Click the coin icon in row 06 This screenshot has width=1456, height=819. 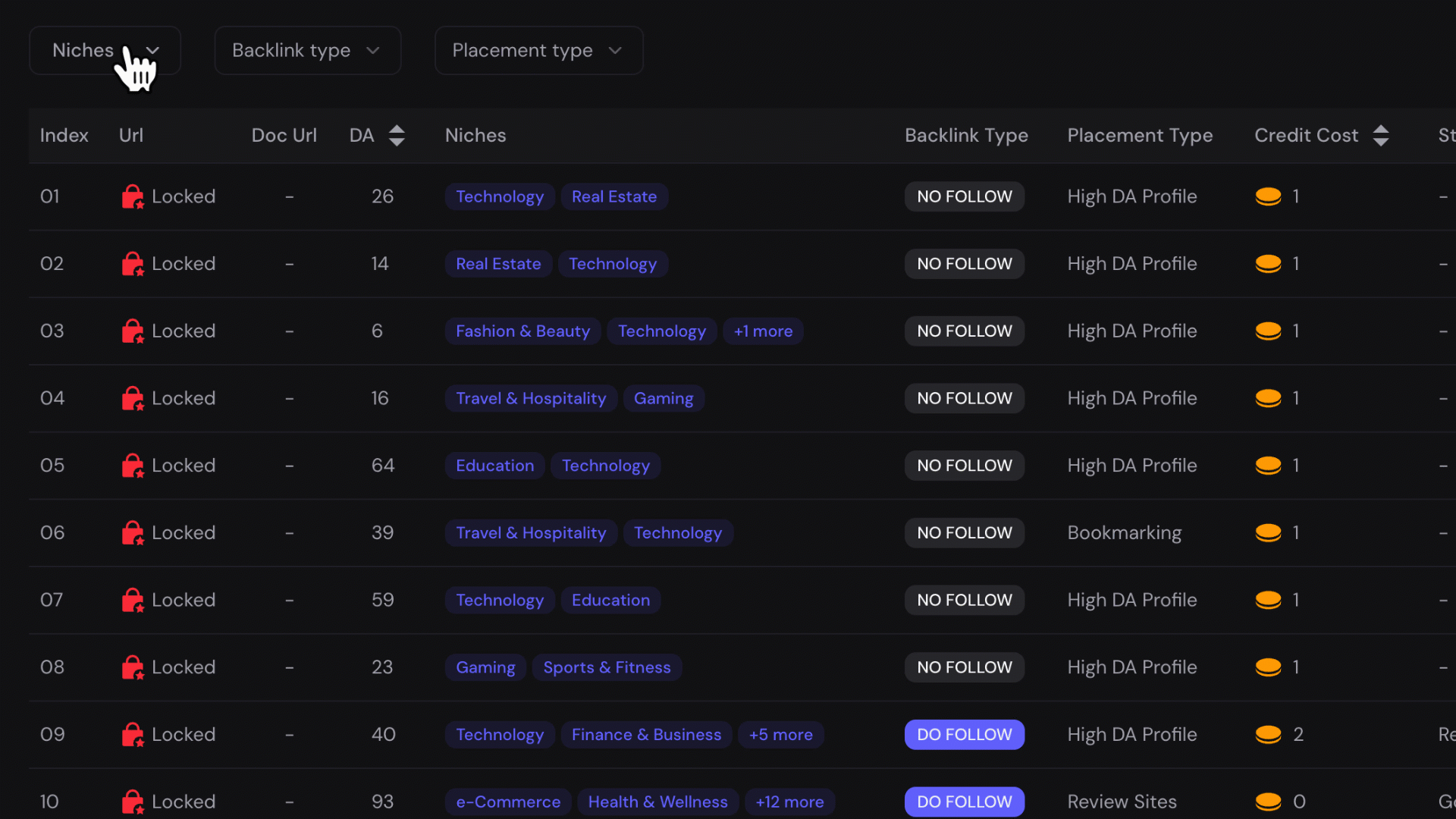[x=1268, y=533]
